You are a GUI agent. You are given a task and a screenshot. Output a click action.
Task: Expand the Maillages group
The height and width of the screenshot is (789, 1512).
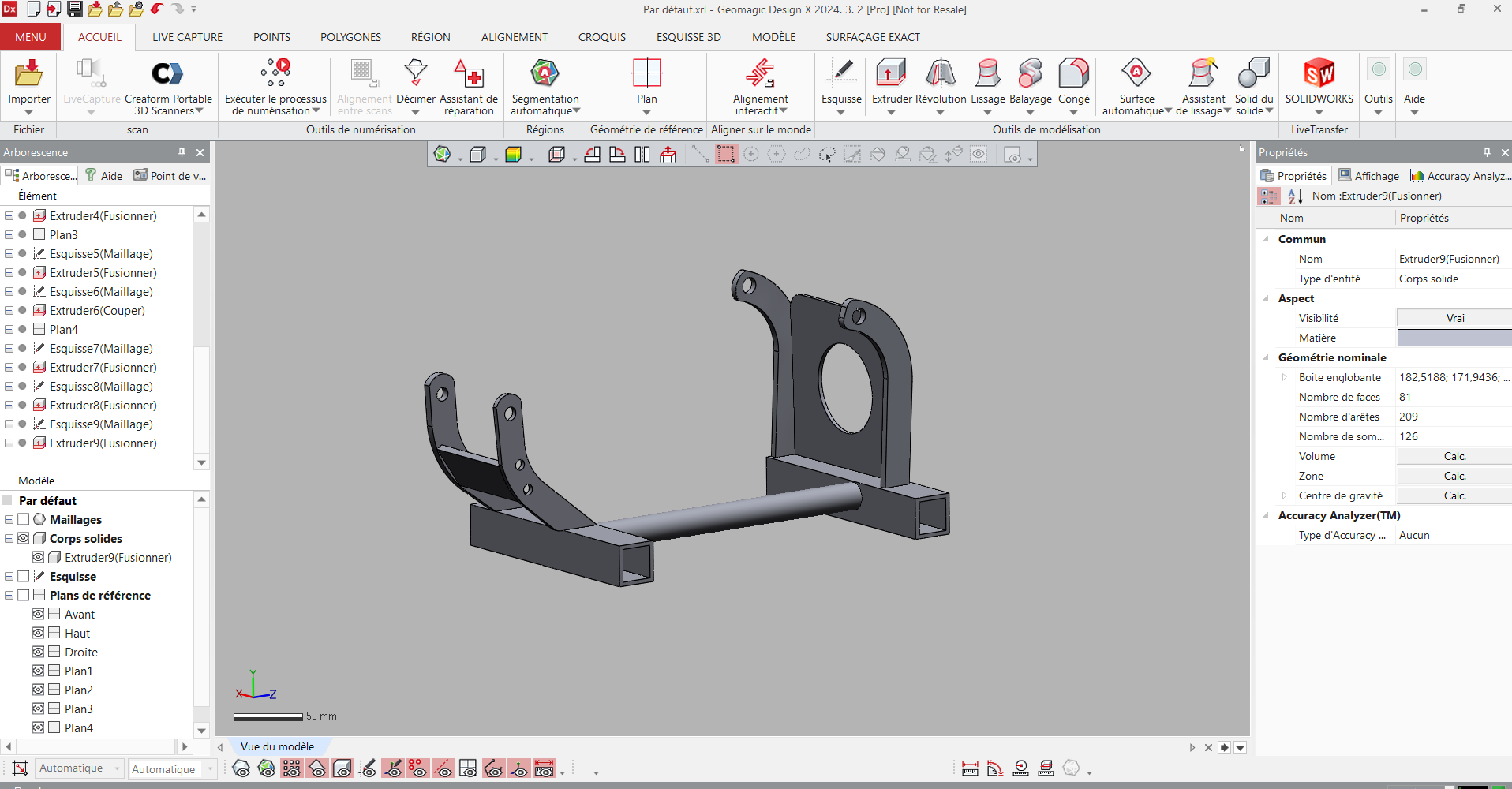click(9, 519)
